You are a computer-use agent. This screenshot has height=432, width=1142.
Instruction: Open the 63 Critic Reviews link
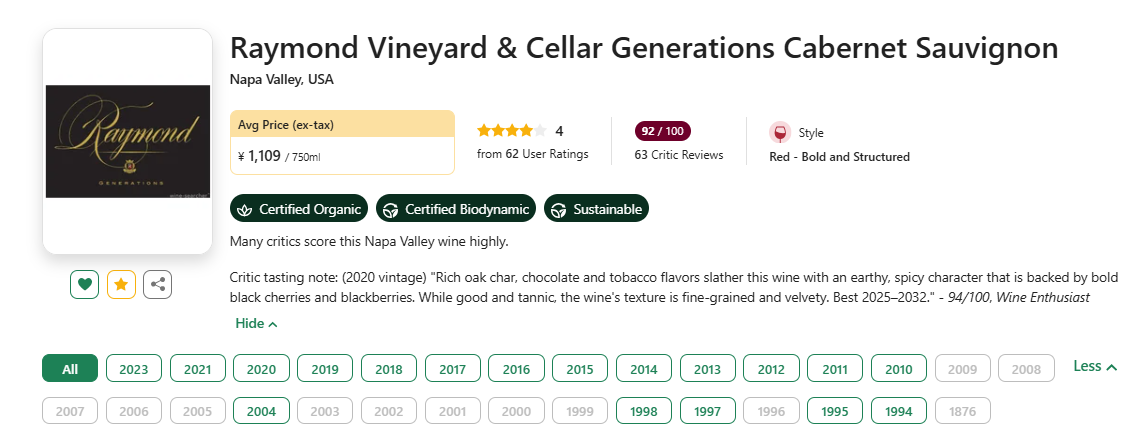click(x=679, y=154)
